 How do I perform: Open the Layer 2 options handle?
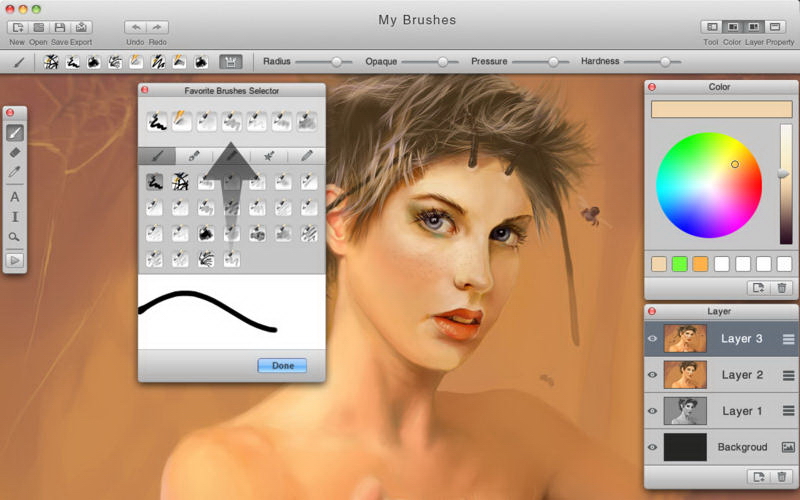point(788,375)
